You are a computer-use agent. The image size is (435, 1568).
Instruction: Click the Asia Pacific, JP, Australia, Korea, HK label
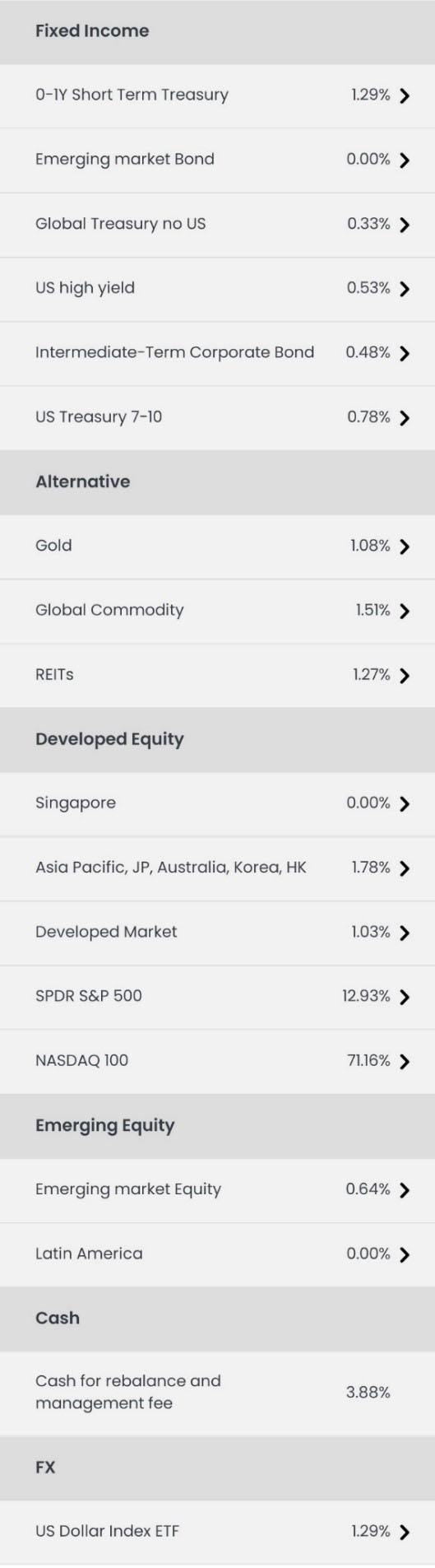pos(171,868)
